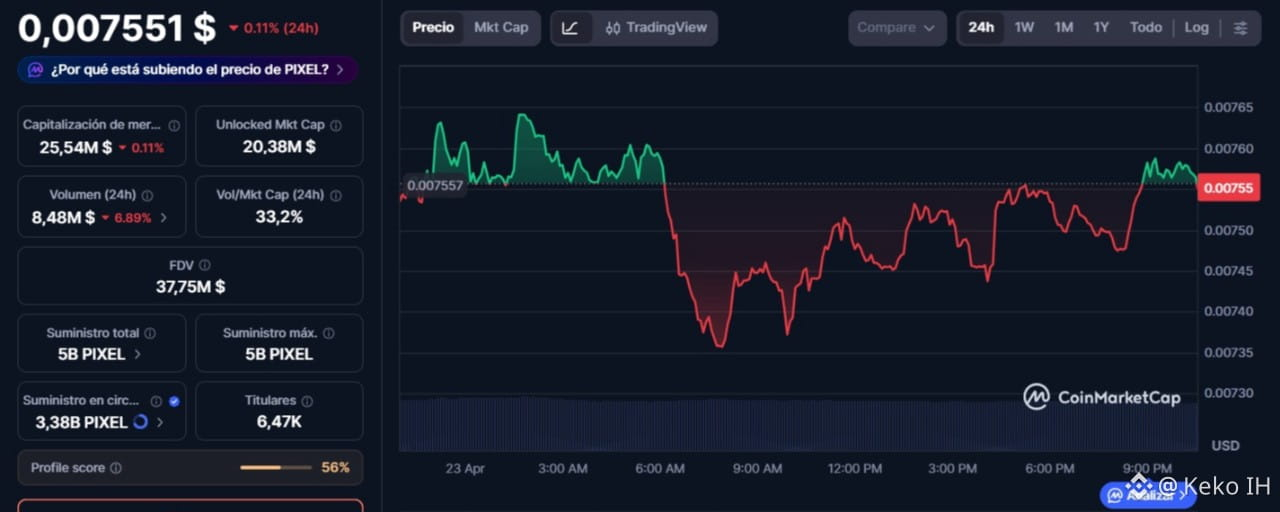This screenshot has height=512, width=1280.
Task: Select the Mkt Cap tab
Action: click(x=501, y=28)
